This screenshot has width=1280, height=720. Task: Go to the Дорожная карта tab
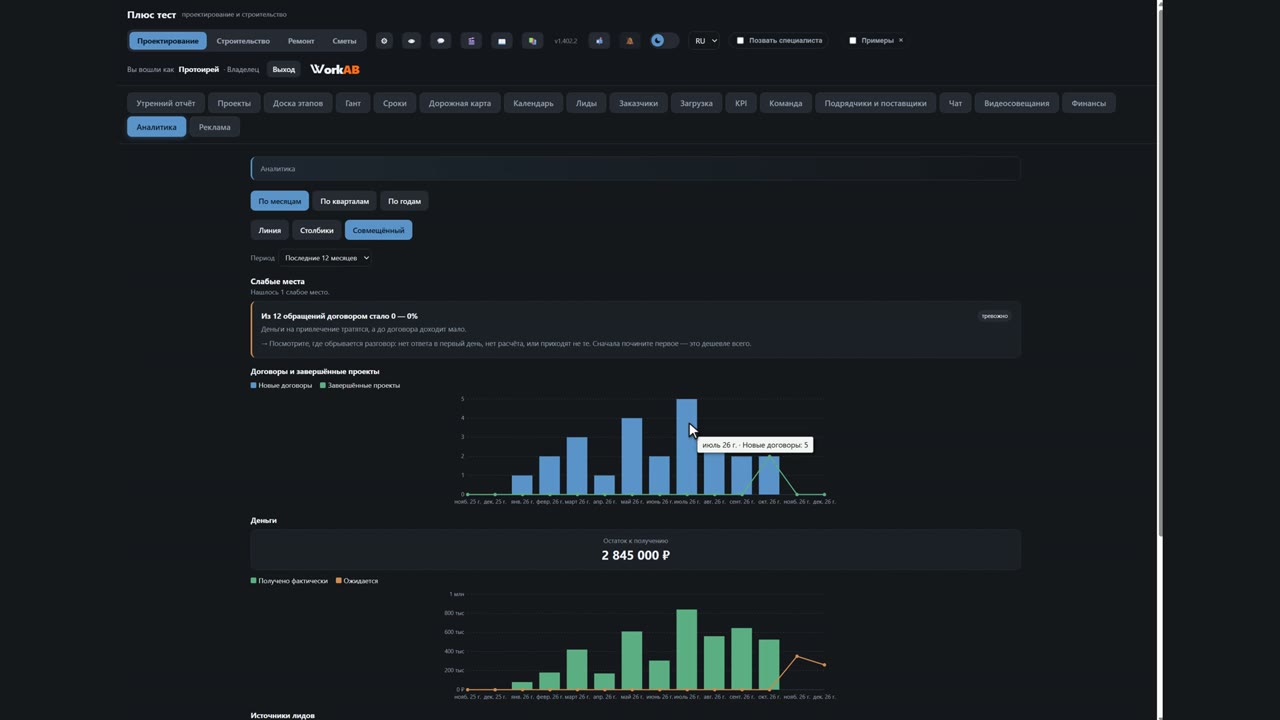[x=460, y=103]
